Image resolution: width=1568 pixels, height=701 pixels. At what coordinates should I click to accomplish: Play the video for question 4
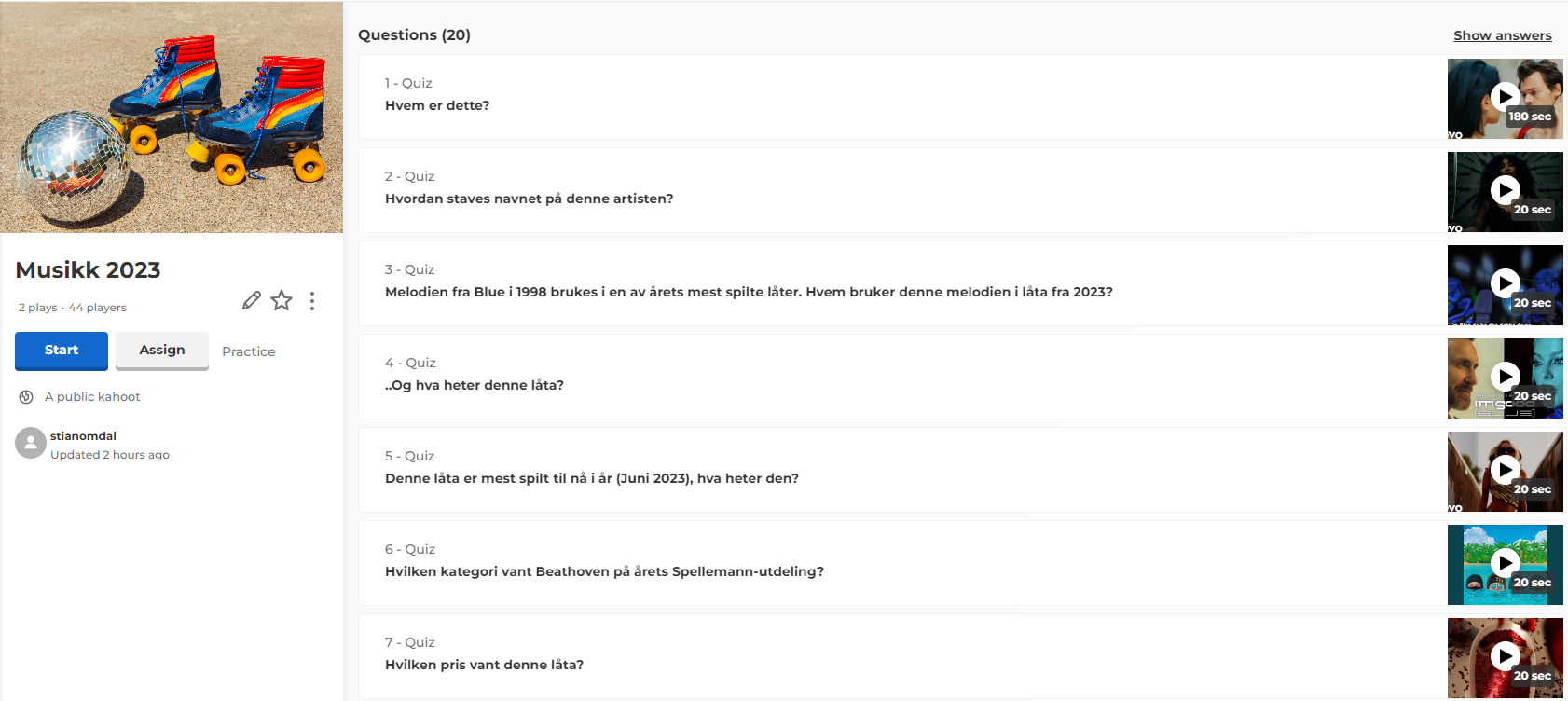click(1505, 377)
